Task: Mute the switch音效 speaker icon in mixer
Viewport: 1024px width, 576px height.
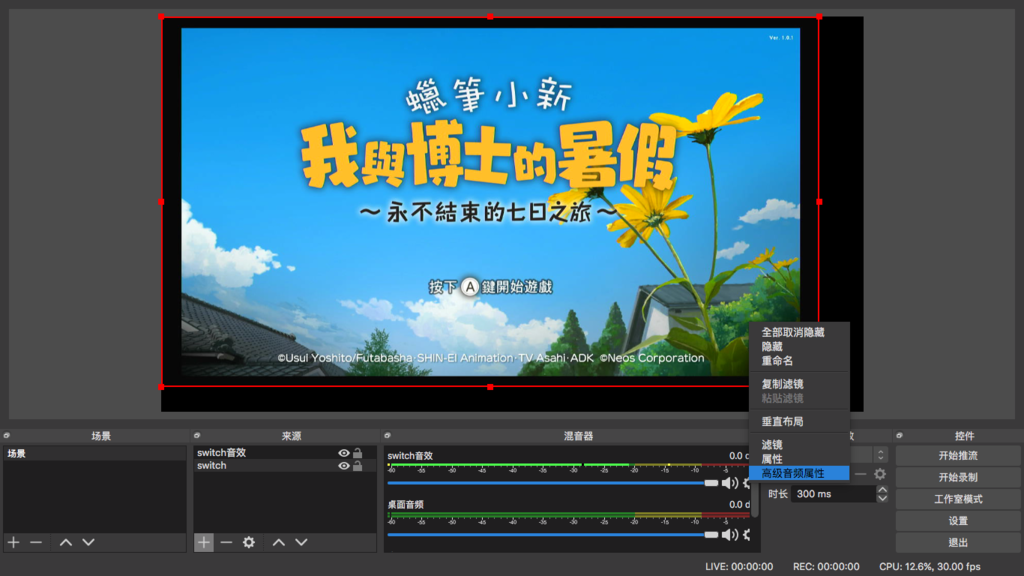Action: [x=728, y=483]
